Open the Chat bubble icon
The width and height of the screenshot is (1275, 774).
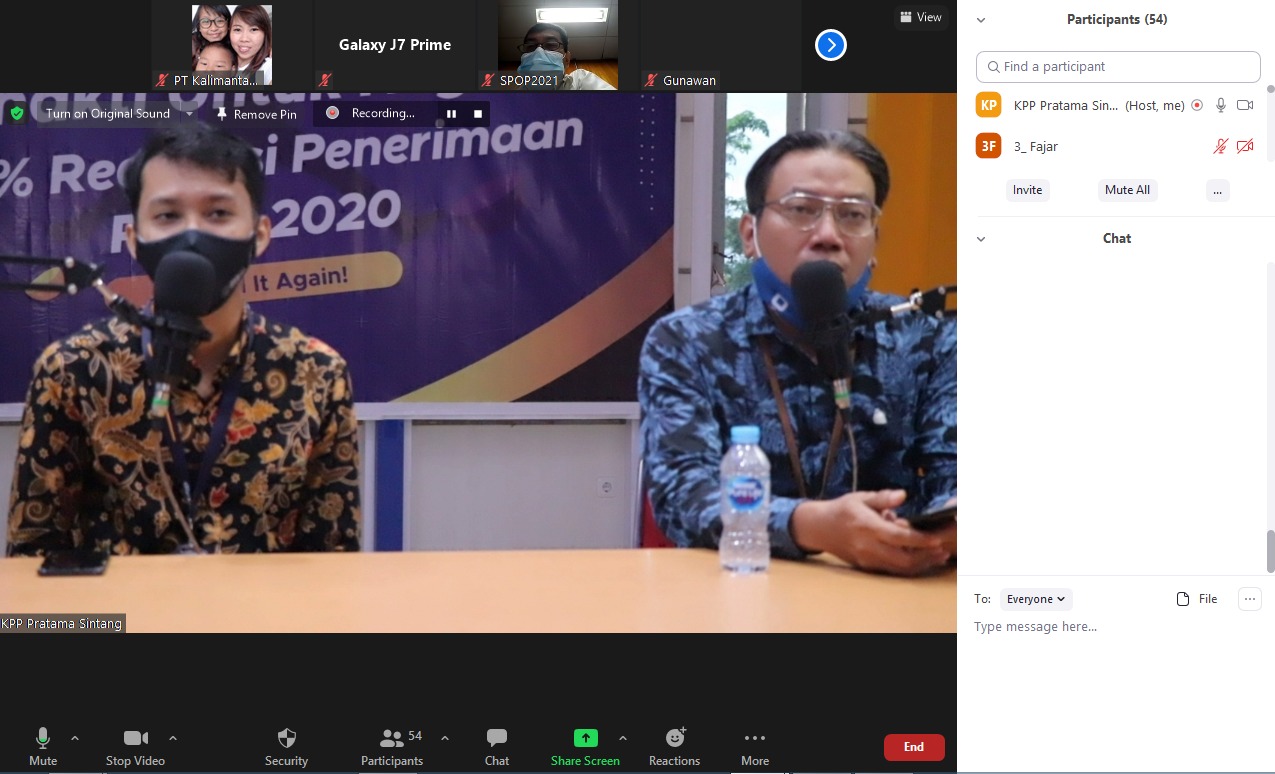[496, 738]
